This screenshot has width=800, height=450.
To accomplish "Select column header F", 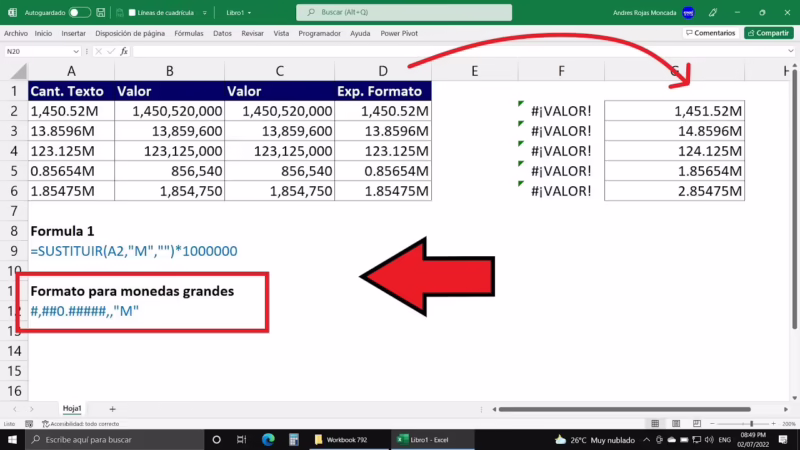I will (561, 71).
